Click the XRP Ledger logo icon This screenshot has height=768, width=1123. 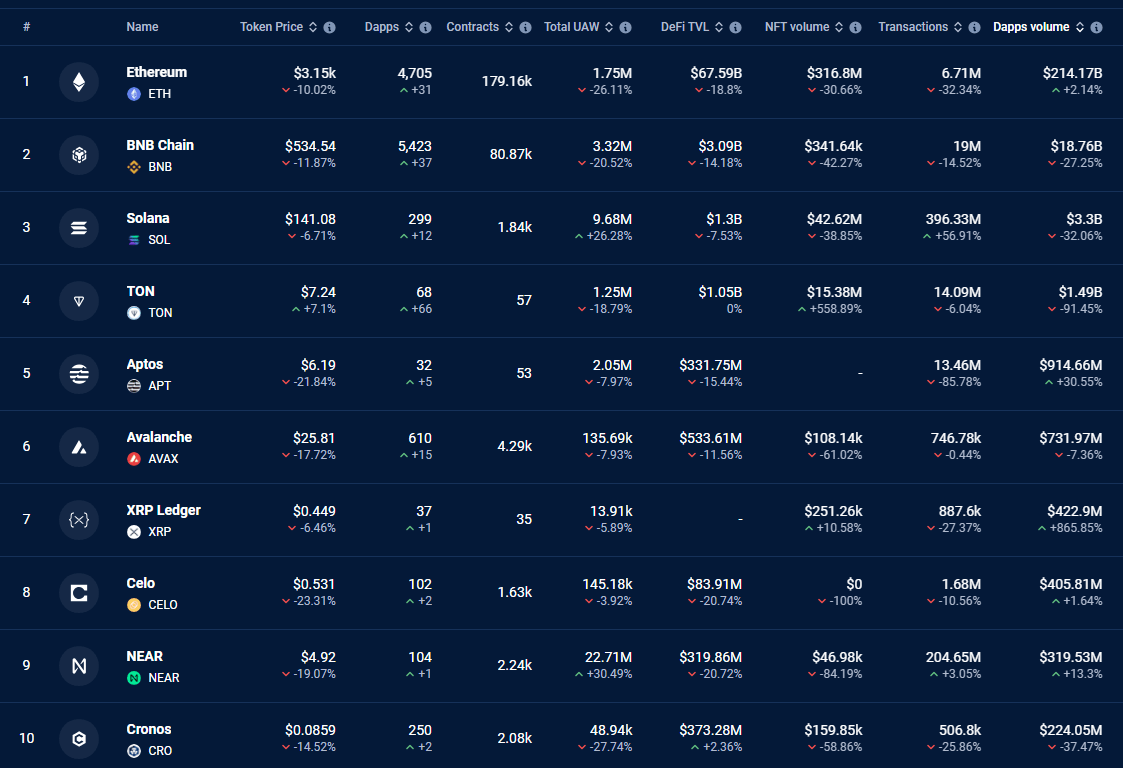(x=79, y=520)
